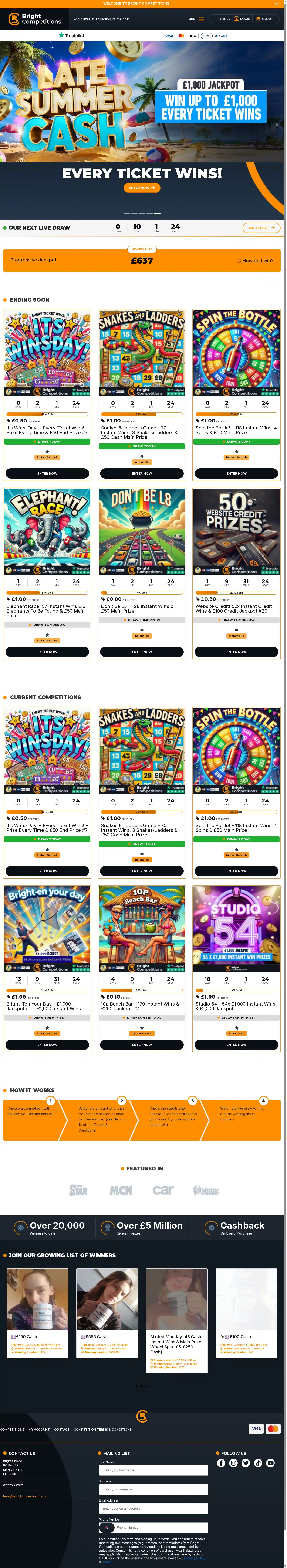The height and width of the screenshot is (1568, 287).
Task: Select the first hero carousel slide indicator
Action: [x=127, y=214]
